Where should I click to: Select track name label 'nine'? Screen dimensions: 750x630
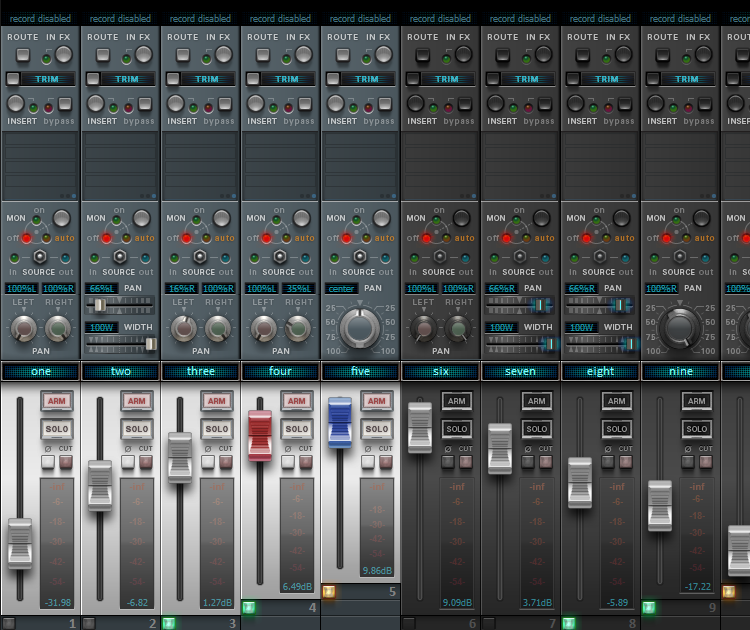pyautogui.click(x=680, y=371)
